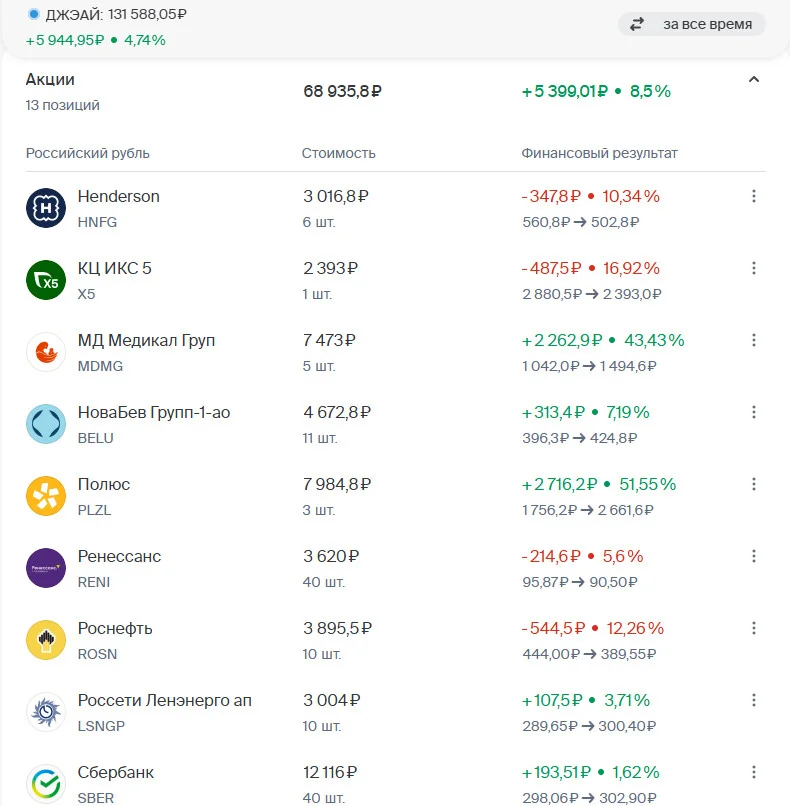The height and width of the screenshot is (806, 790).
Task: Click the LSNGP ticker label
Action: tap(101, 726)
